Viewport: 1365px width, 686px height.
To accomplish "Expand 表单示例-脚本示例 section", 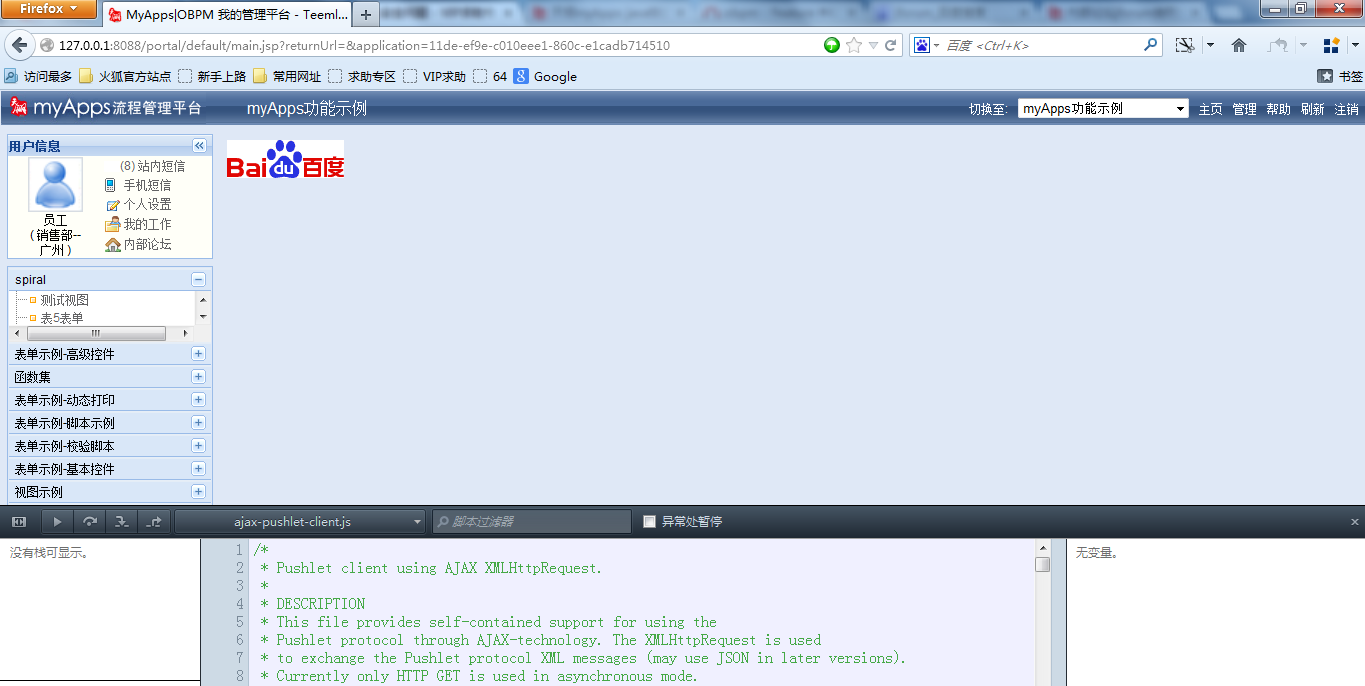I will (x=198, y=423).
